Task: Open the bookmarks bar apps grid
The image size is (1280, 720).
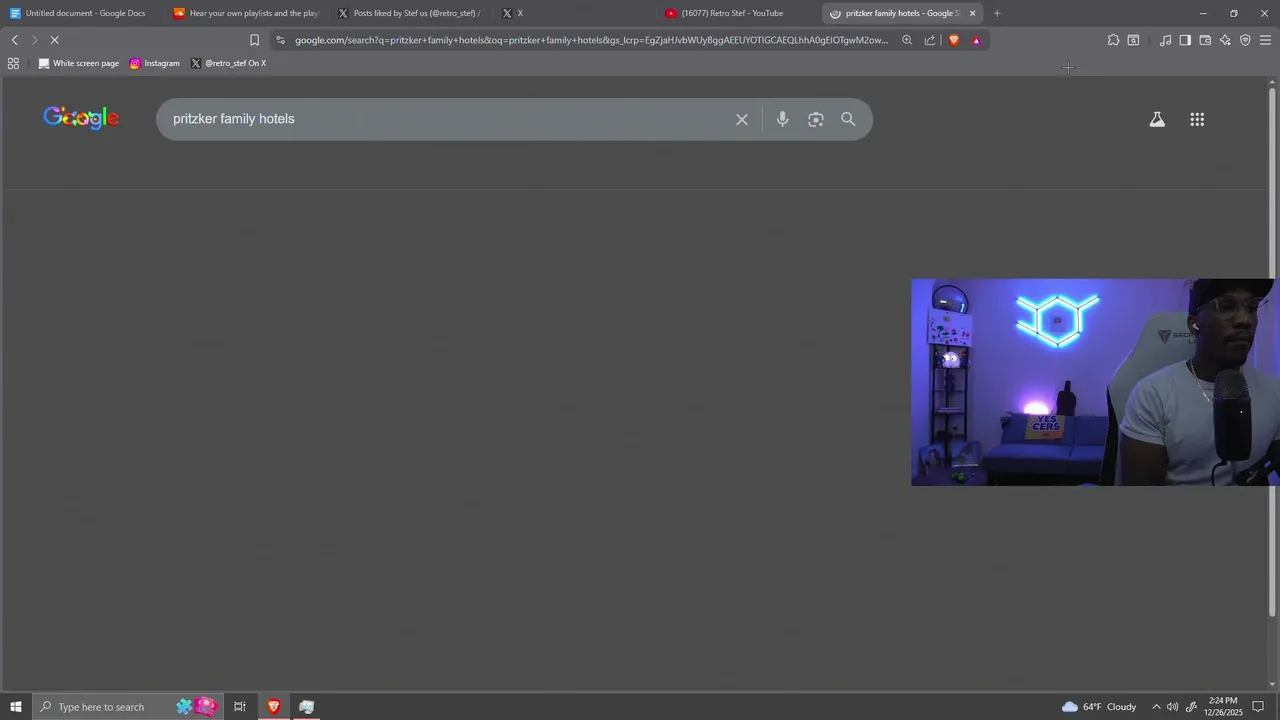Action: pyautogui.click(x=13, y=63)
